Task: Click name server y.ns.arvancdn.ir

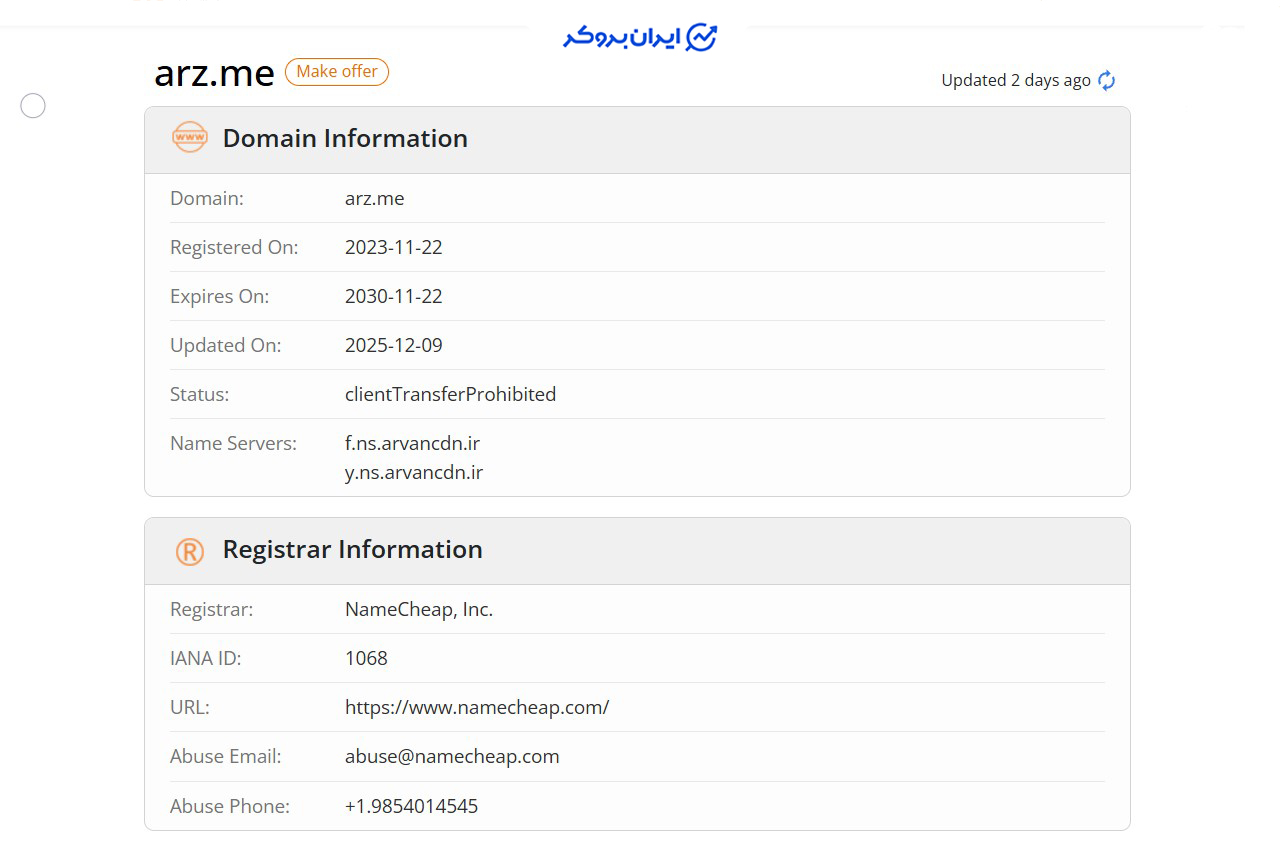Action: tap(414, 472)
